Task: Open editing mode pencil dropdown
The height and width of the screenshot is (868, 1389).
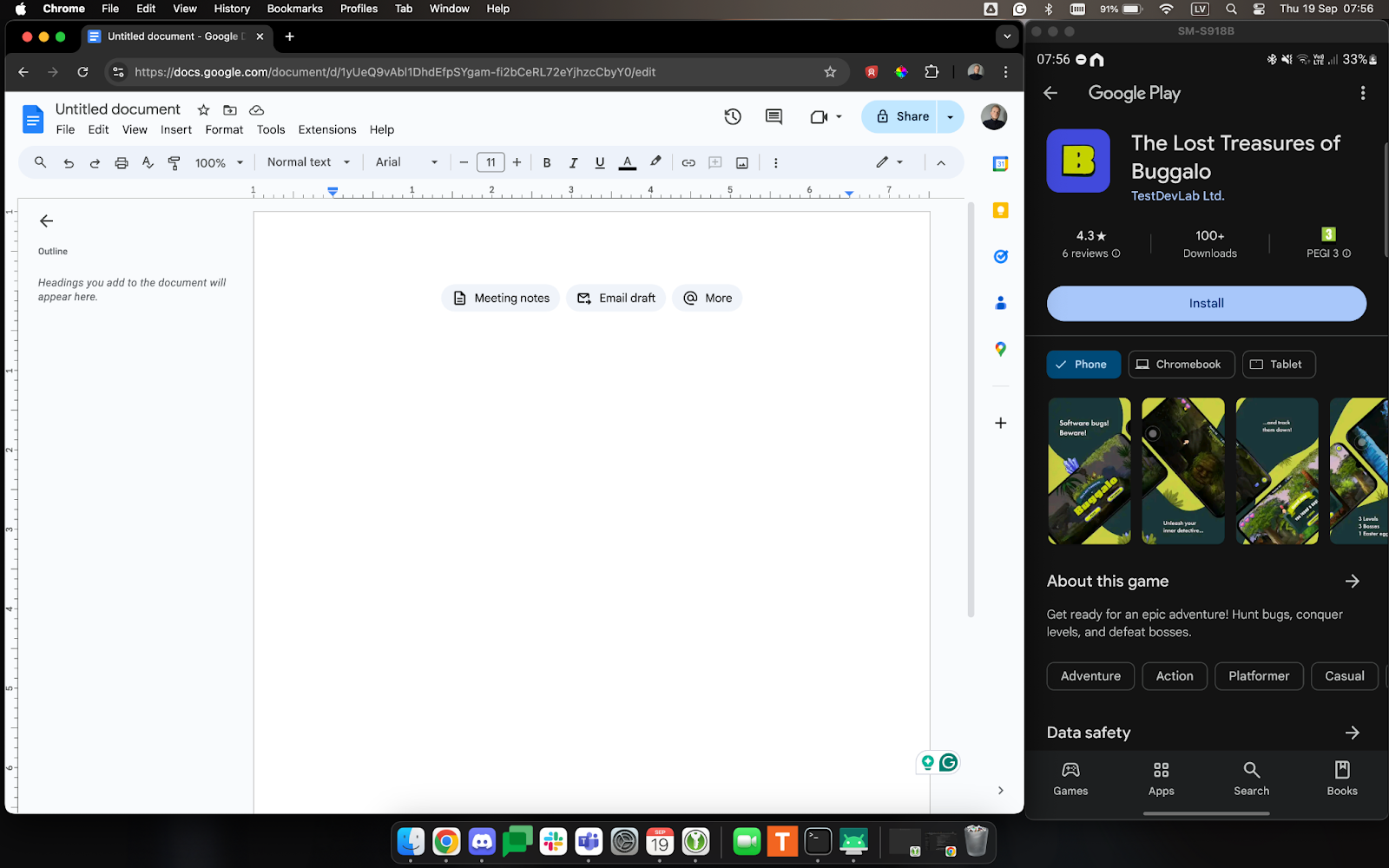Action: coord(890,162)
